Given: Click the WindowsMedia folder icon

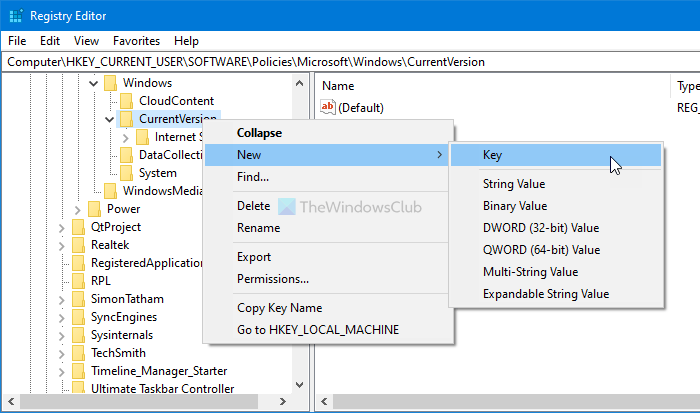Looking at the screenshot, I should tap(111, 191).
